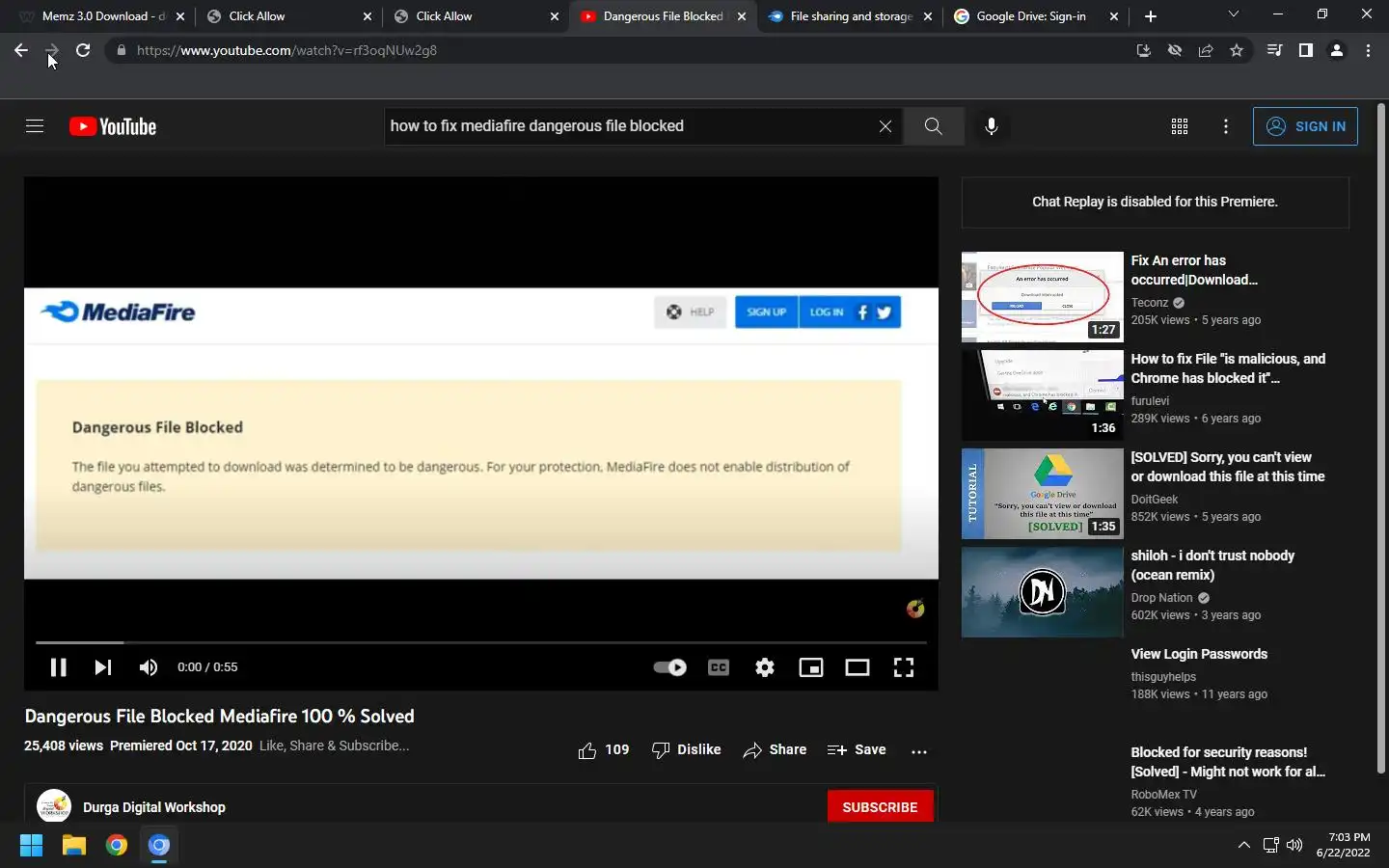1389x868 pixels.
Task: Subscribe to Durga Digital Workshop
Action: [x=880, y=807]
